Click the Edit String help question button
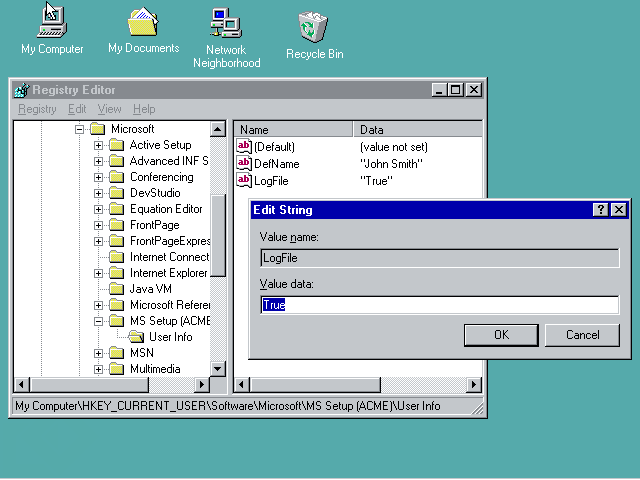 tap(600, 210)
